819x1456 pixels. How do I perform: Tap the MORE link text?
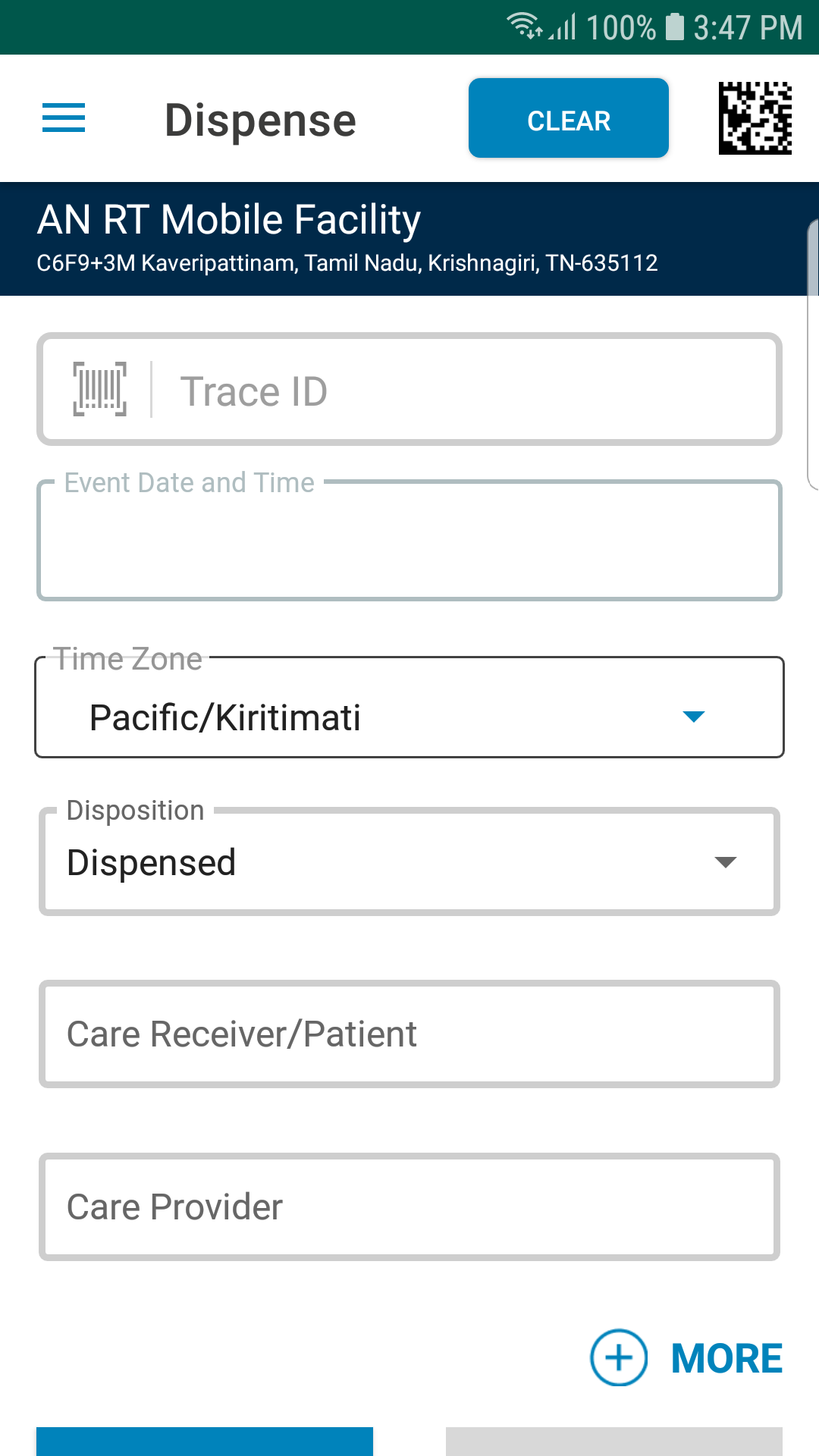[726, 1358]
